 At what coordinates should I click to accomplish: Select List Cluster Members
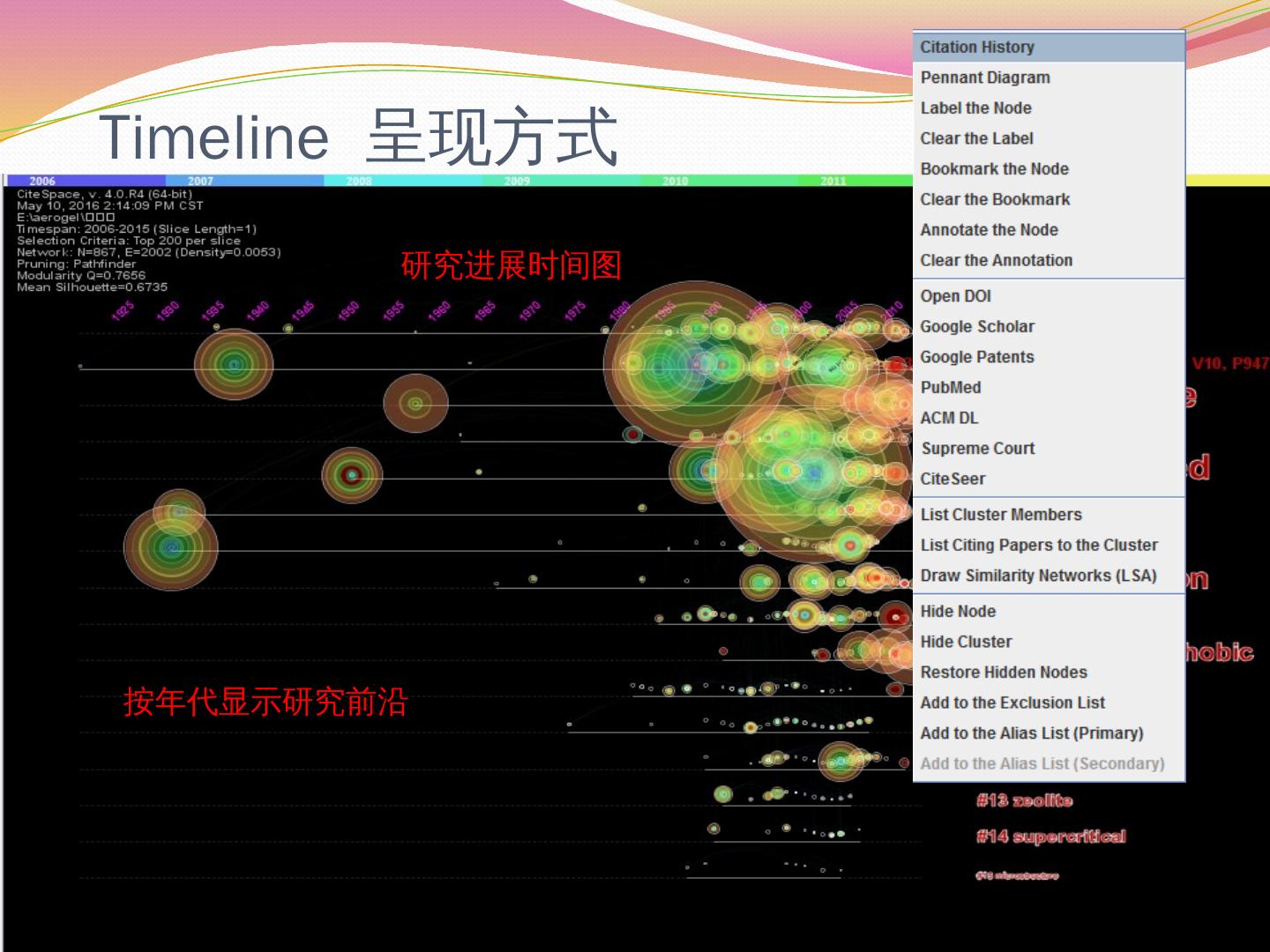point(1001,515)
